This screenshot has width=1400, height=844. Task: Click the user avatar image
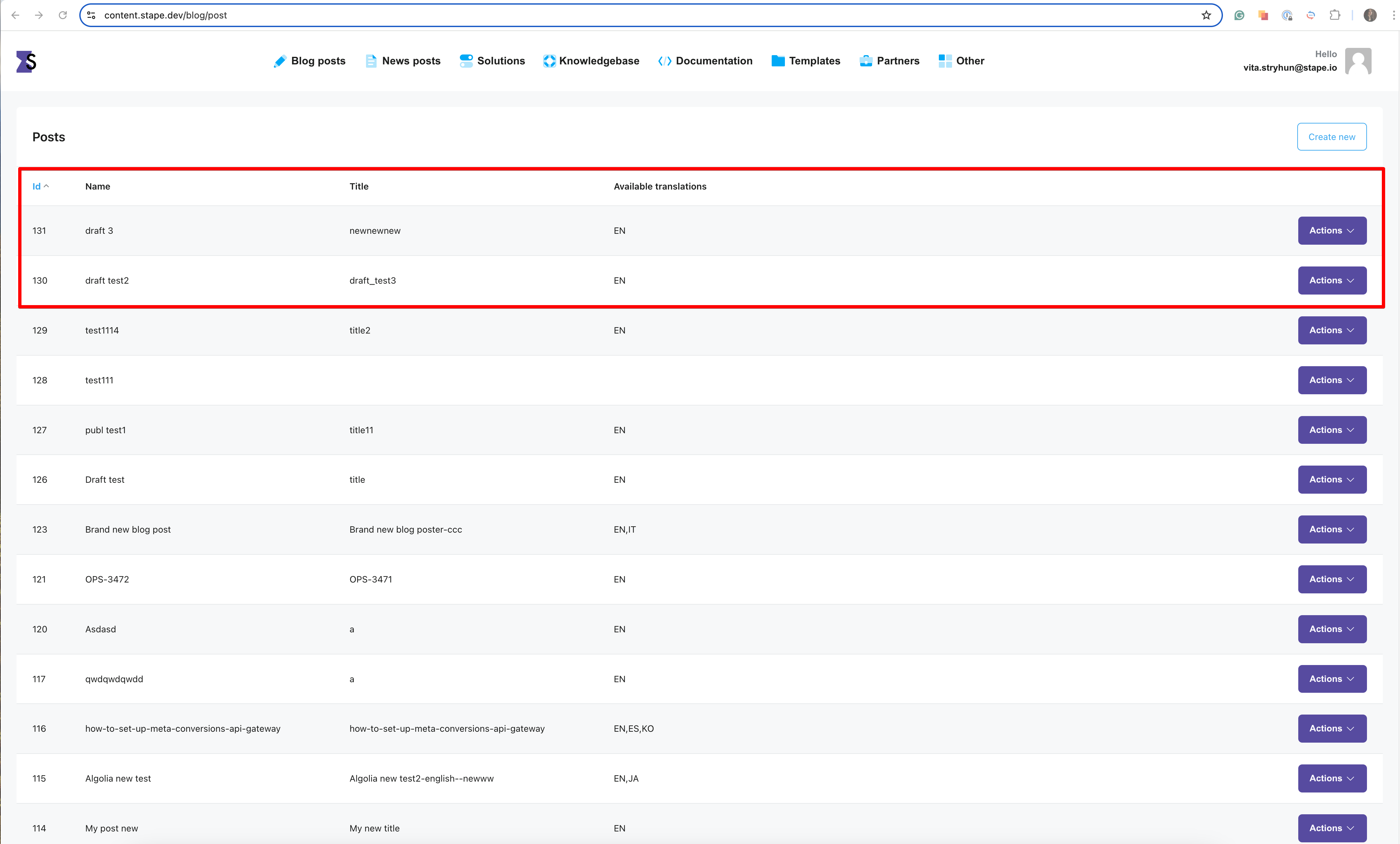click(x=1358, y=61)
